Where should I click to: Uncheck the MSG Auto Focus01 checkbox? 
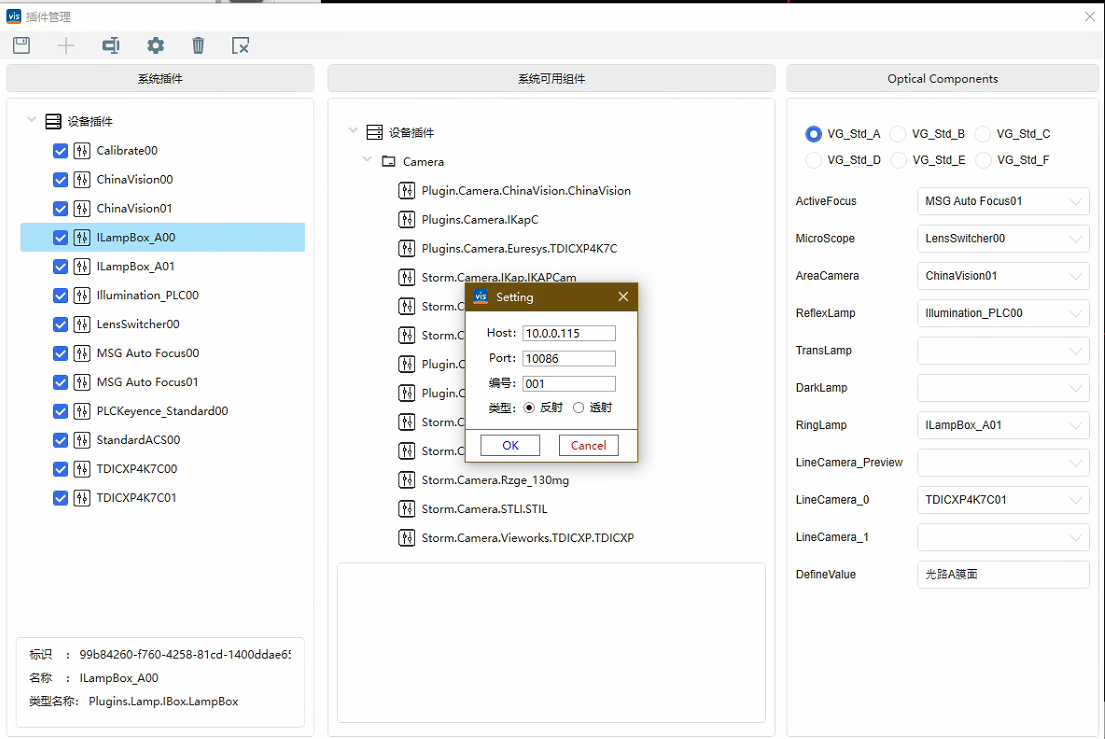point(61,382)
